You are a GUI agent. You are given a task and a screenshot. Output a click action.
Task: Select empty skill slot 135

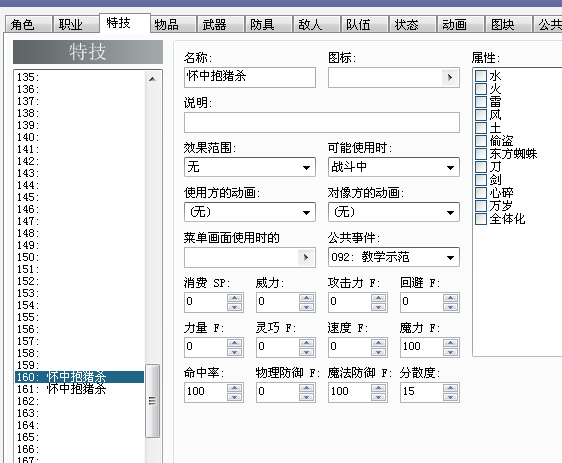(x=80, y=77)
